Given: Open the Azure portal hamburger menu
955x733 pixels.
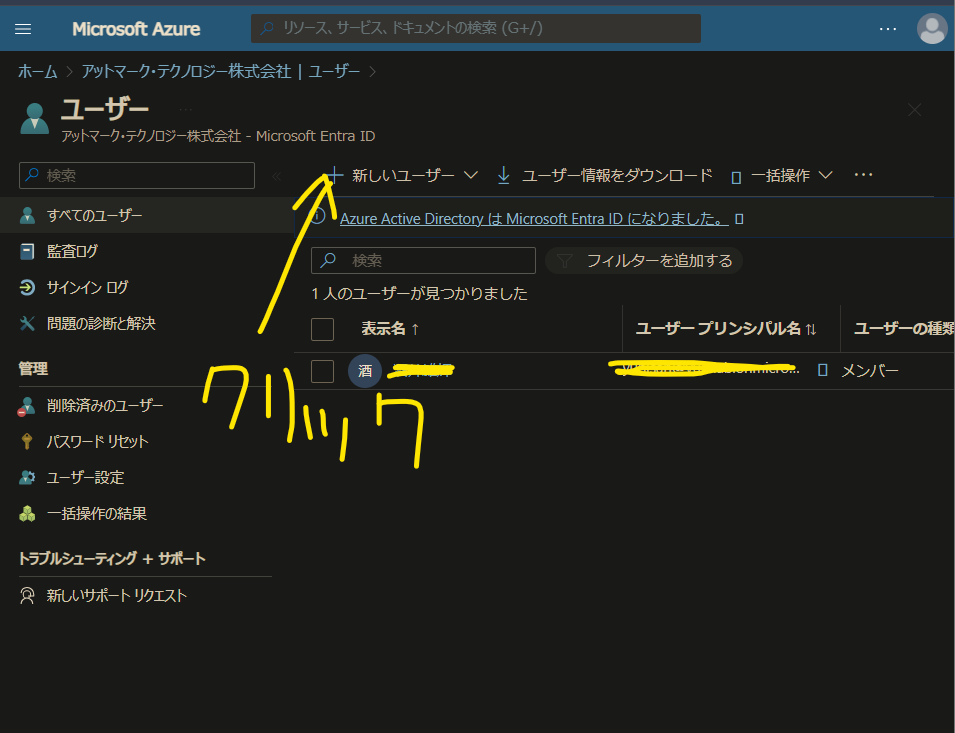Looking at the screenshot, I should [x=22, y=28].
